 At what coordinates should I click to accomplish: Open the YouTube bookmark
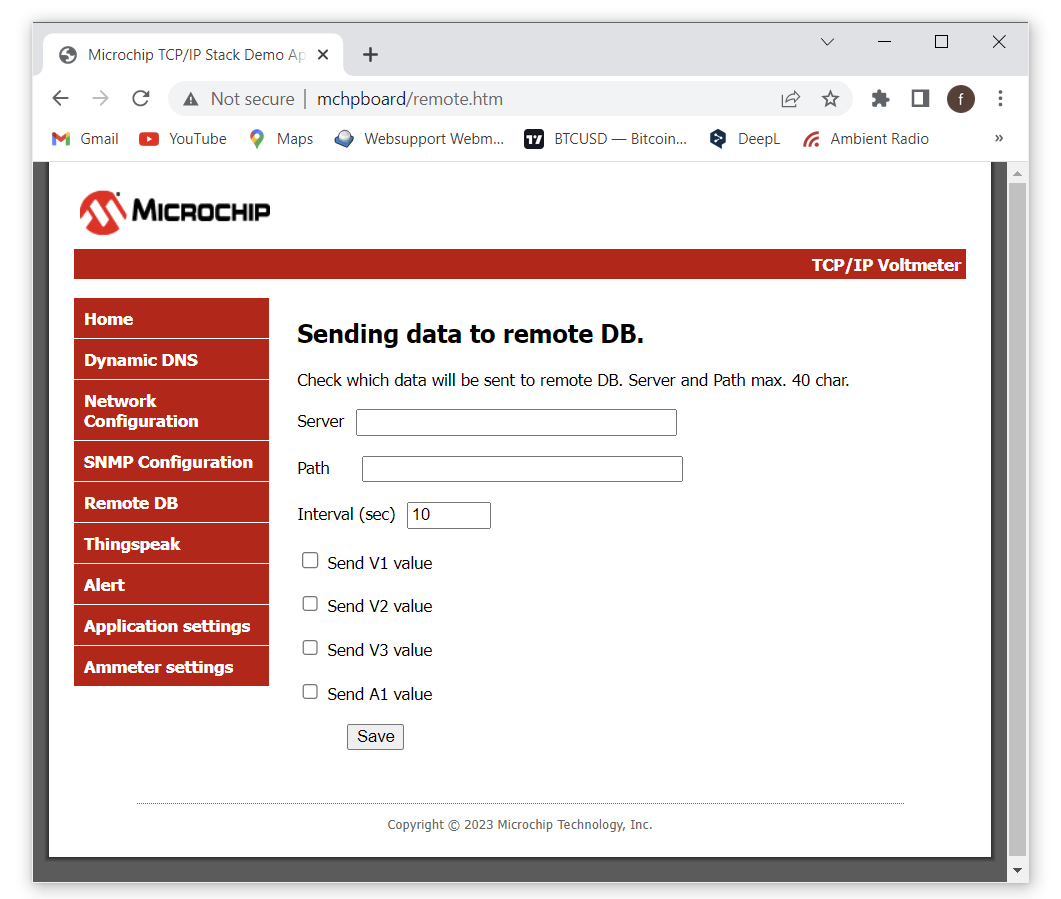click(x=183, y=139)
